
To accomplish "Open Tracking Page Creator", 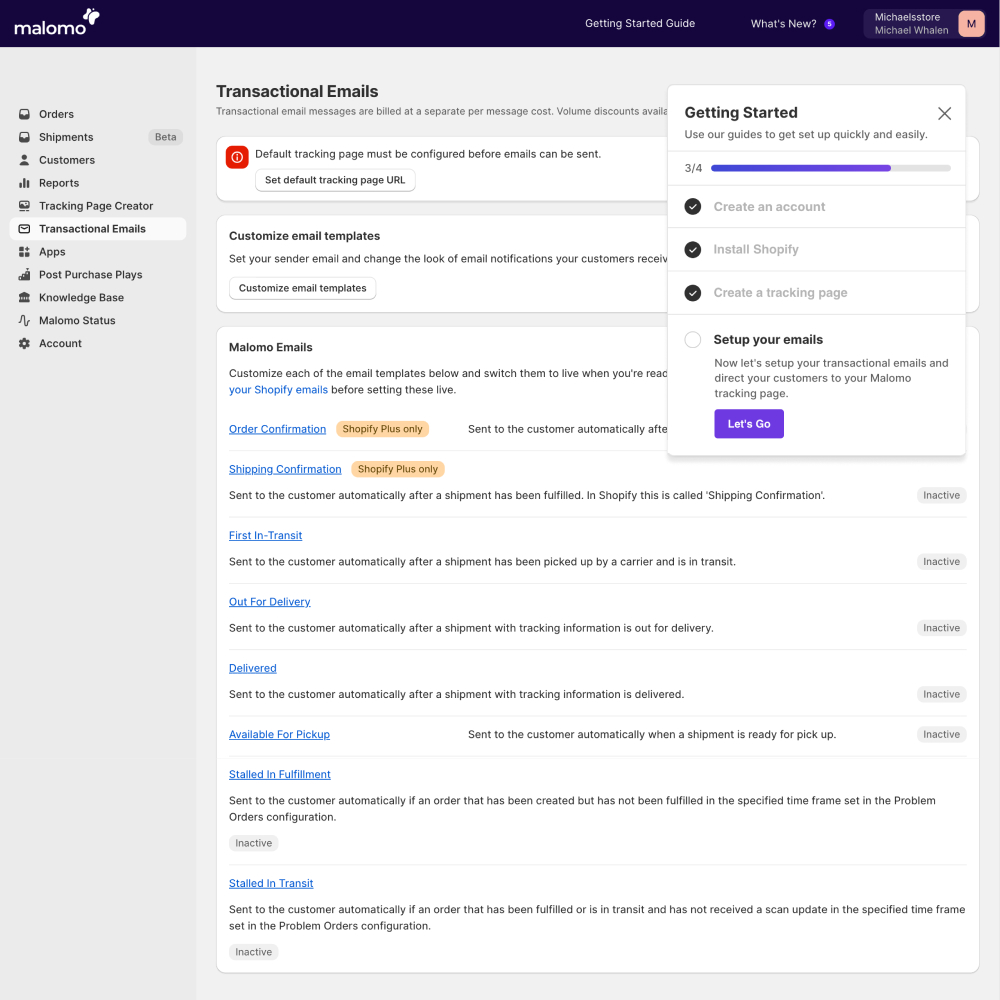I will pyautogui.click(x=98, y=206).
